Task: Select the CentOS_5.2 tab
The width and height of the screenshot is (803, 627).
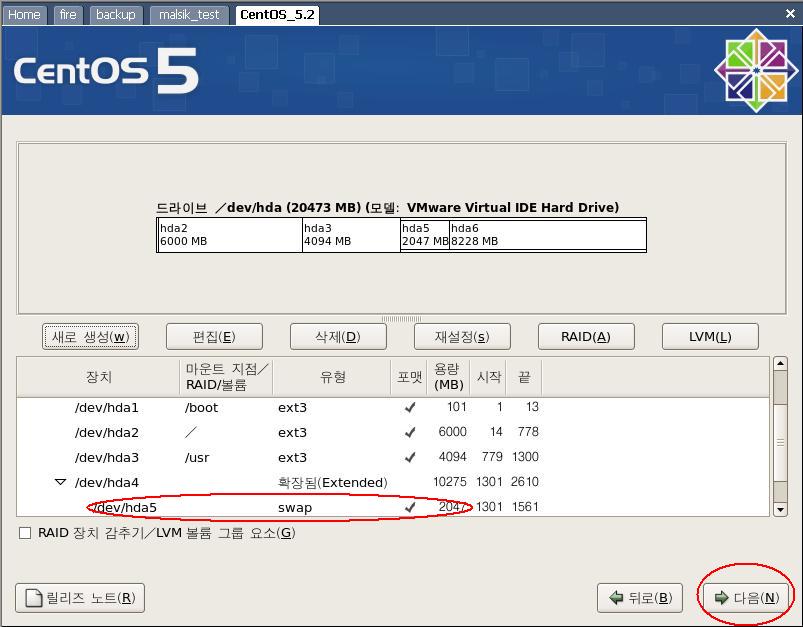Action: pyautogui.click(x=277, y=14)
